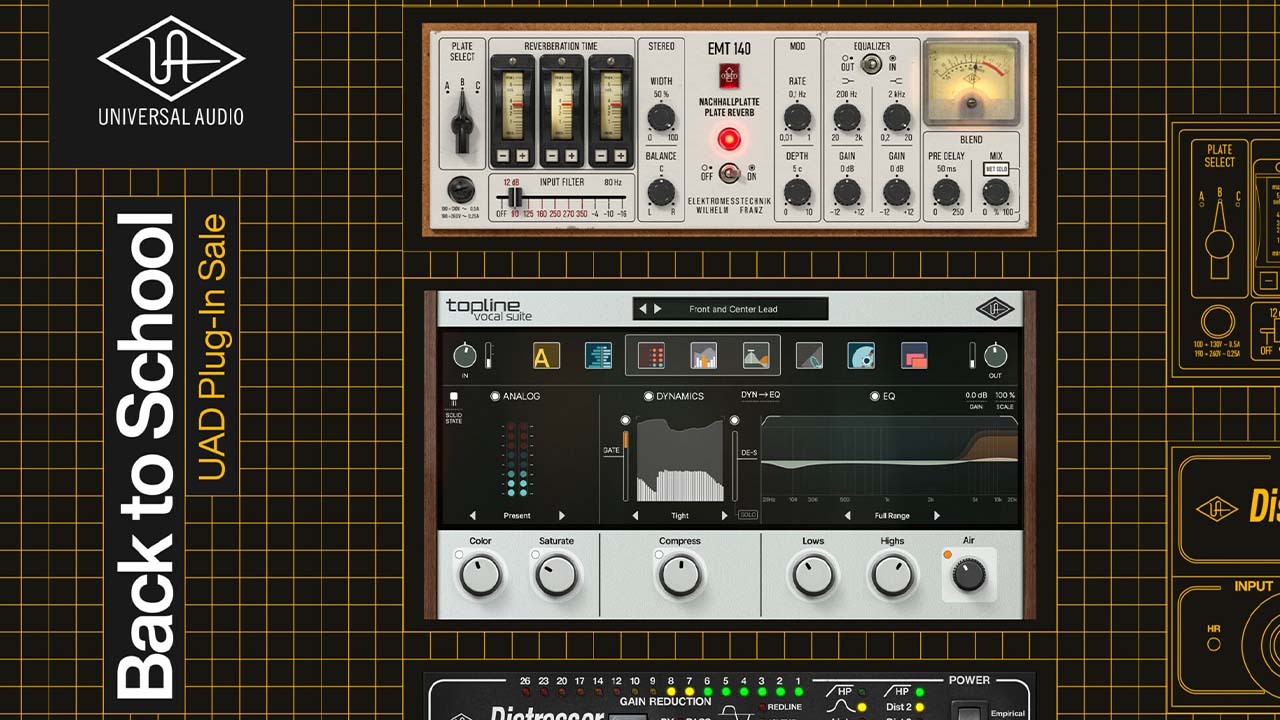1280x720 pixels.
Task: Go to previous Topline preset arrow
Action: pos(643,309)
